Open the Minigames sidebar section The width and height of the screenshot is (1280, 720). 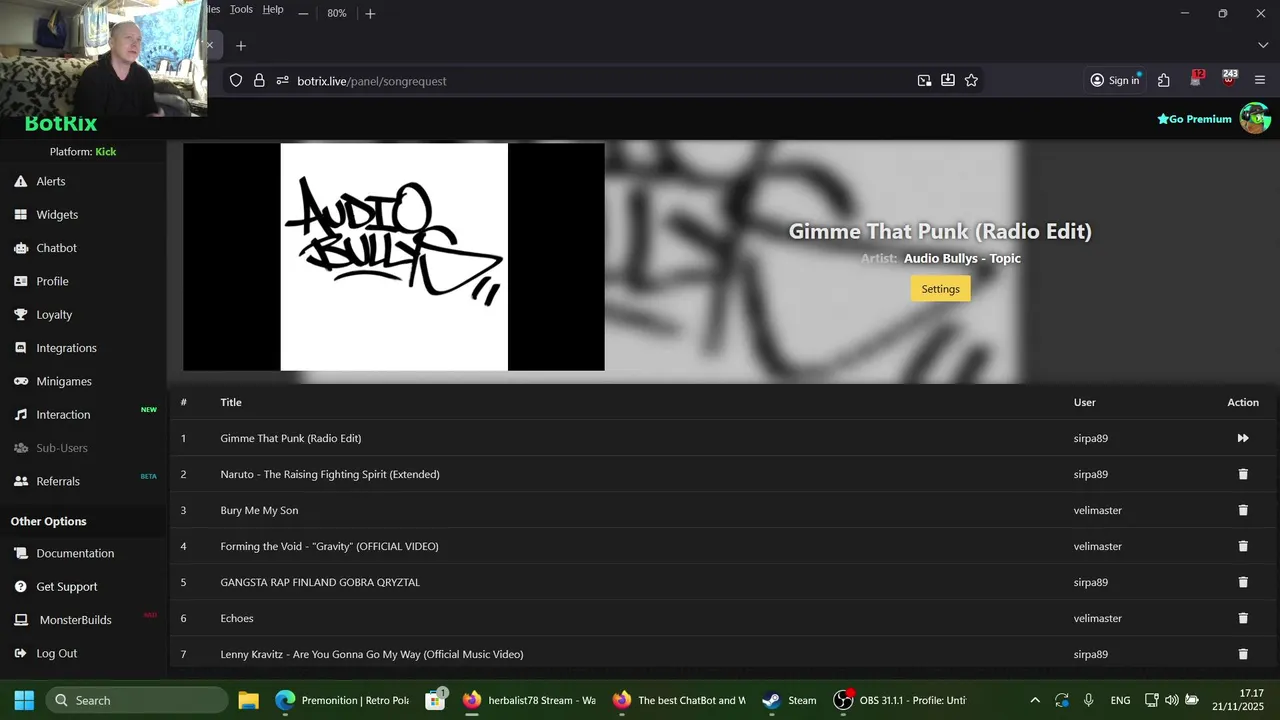tap(64, 381)
